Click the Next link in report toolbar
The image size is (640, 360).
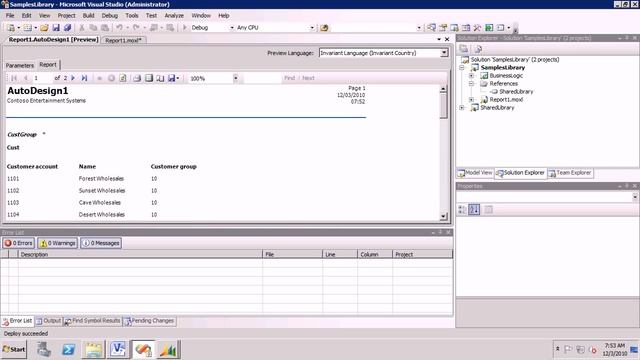(308, 78)
